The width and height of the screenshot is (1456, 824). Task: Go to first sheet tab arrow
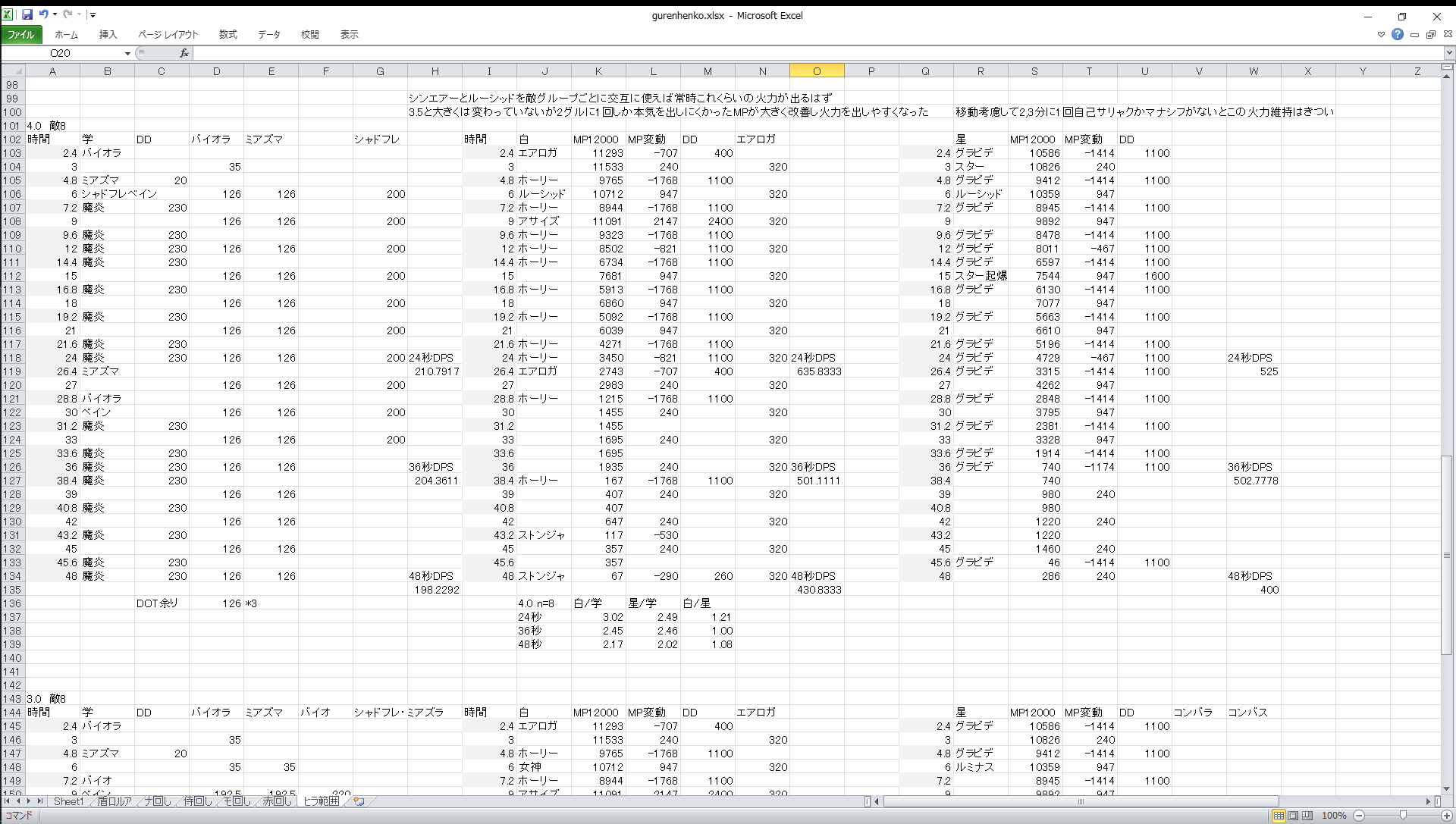tap(7, 801)
